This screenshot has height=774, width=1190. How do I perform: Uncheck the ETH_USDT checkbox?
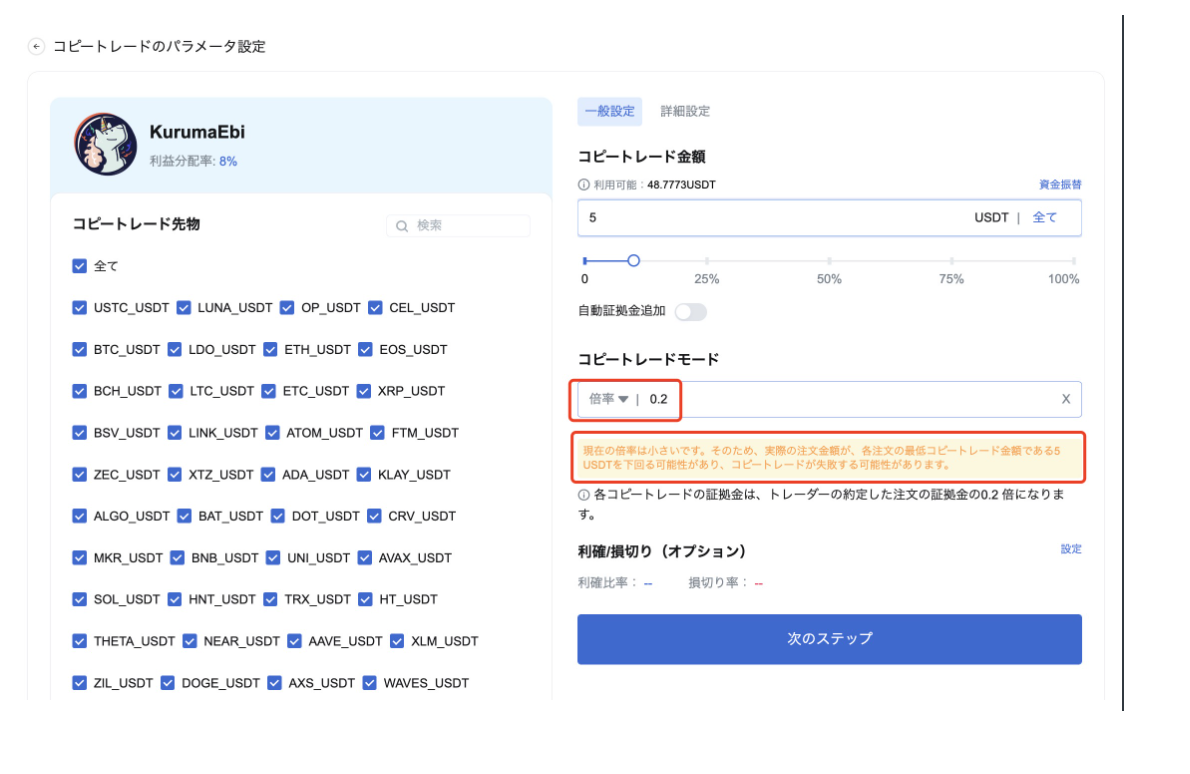pos(270,349)
